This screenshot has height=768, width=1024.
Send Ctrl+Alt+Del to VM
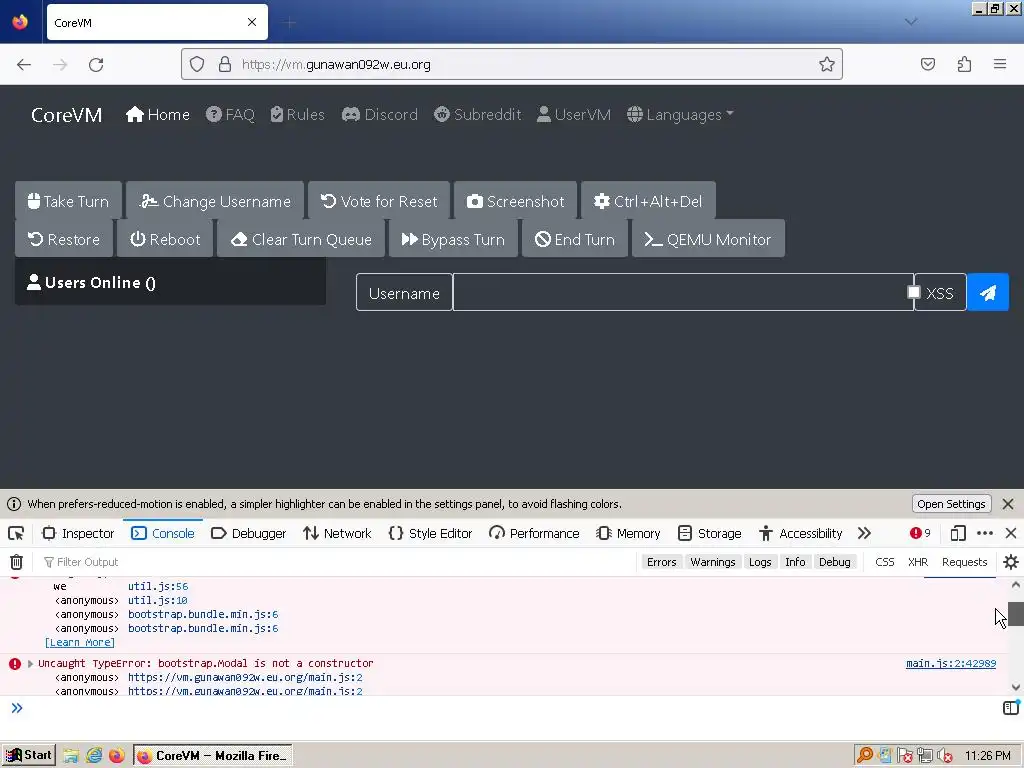pyautogui.click(x=648, y=201)
